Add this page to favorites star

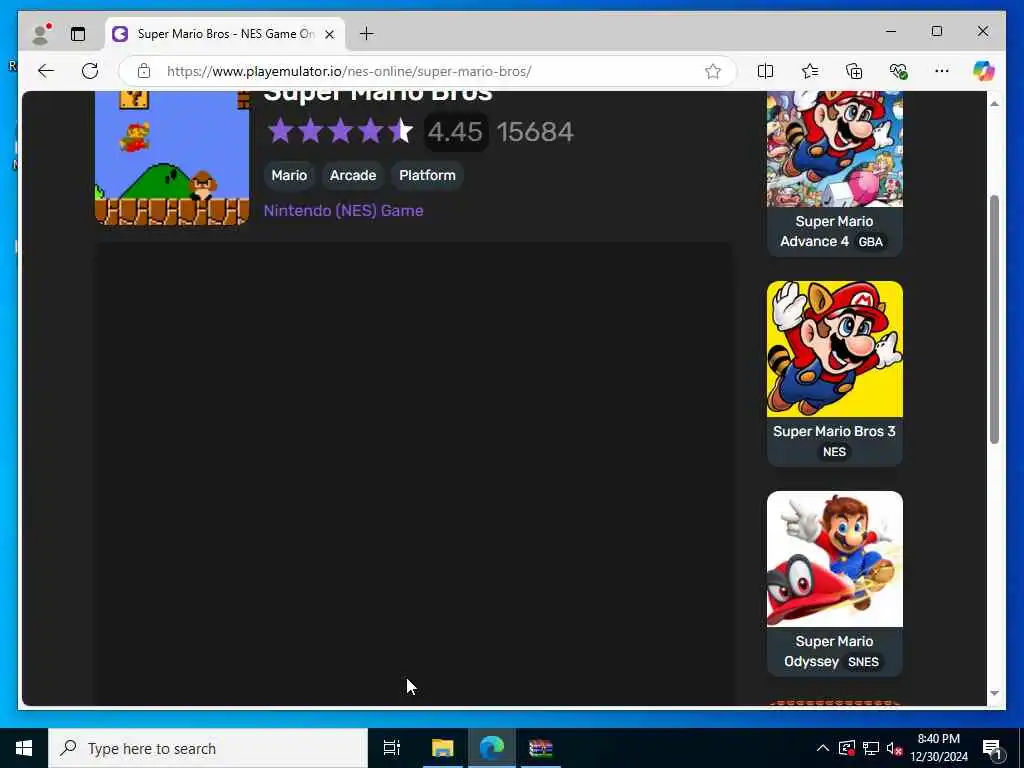pos(712,71)
